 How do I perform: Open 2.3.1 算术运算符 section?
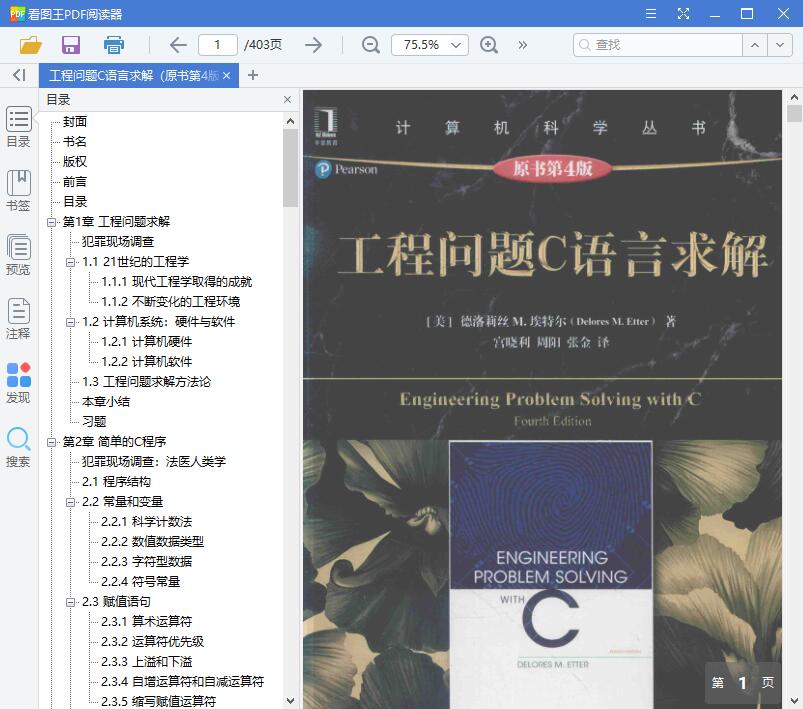tap(146, 622)
